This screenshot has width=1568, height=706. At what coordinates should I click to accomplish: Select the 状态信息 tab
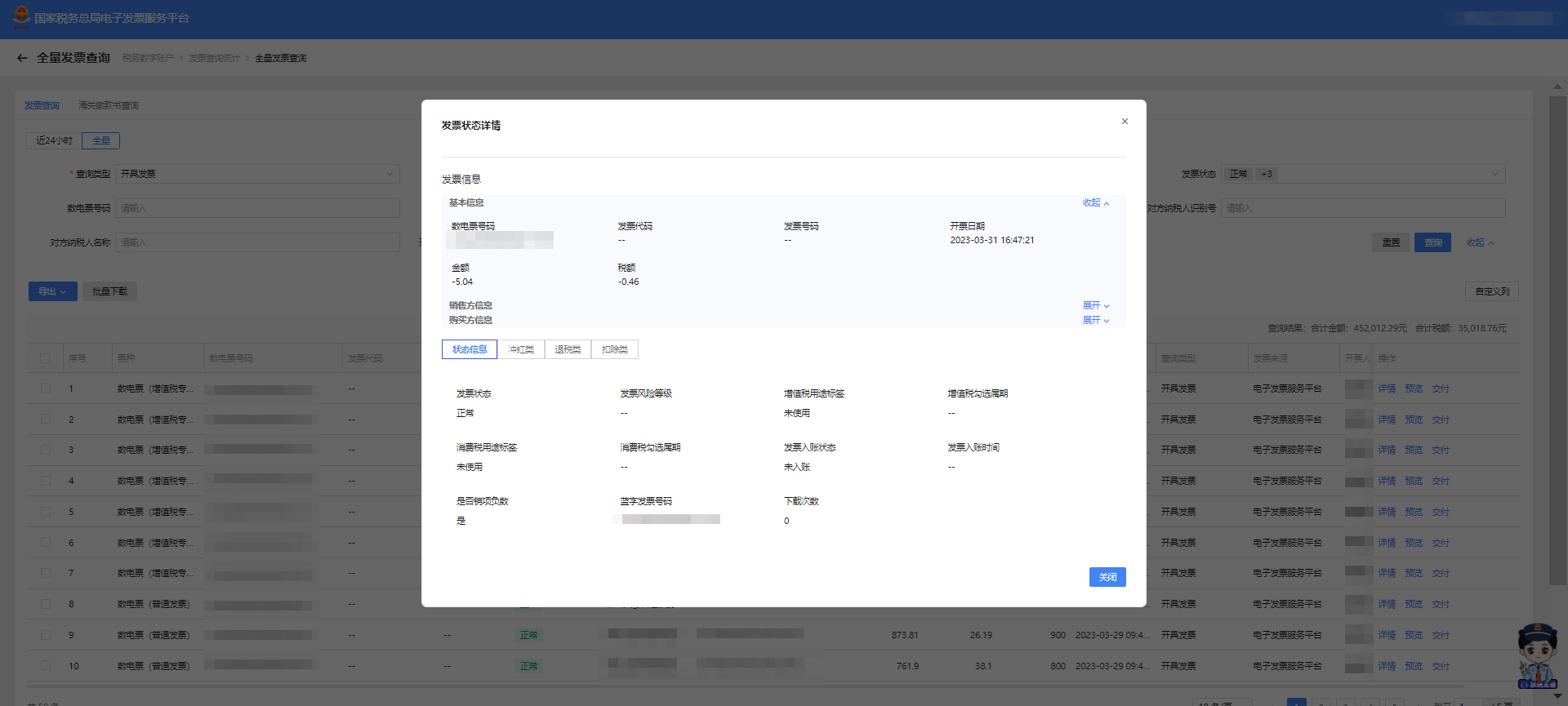tap(470, 349)
